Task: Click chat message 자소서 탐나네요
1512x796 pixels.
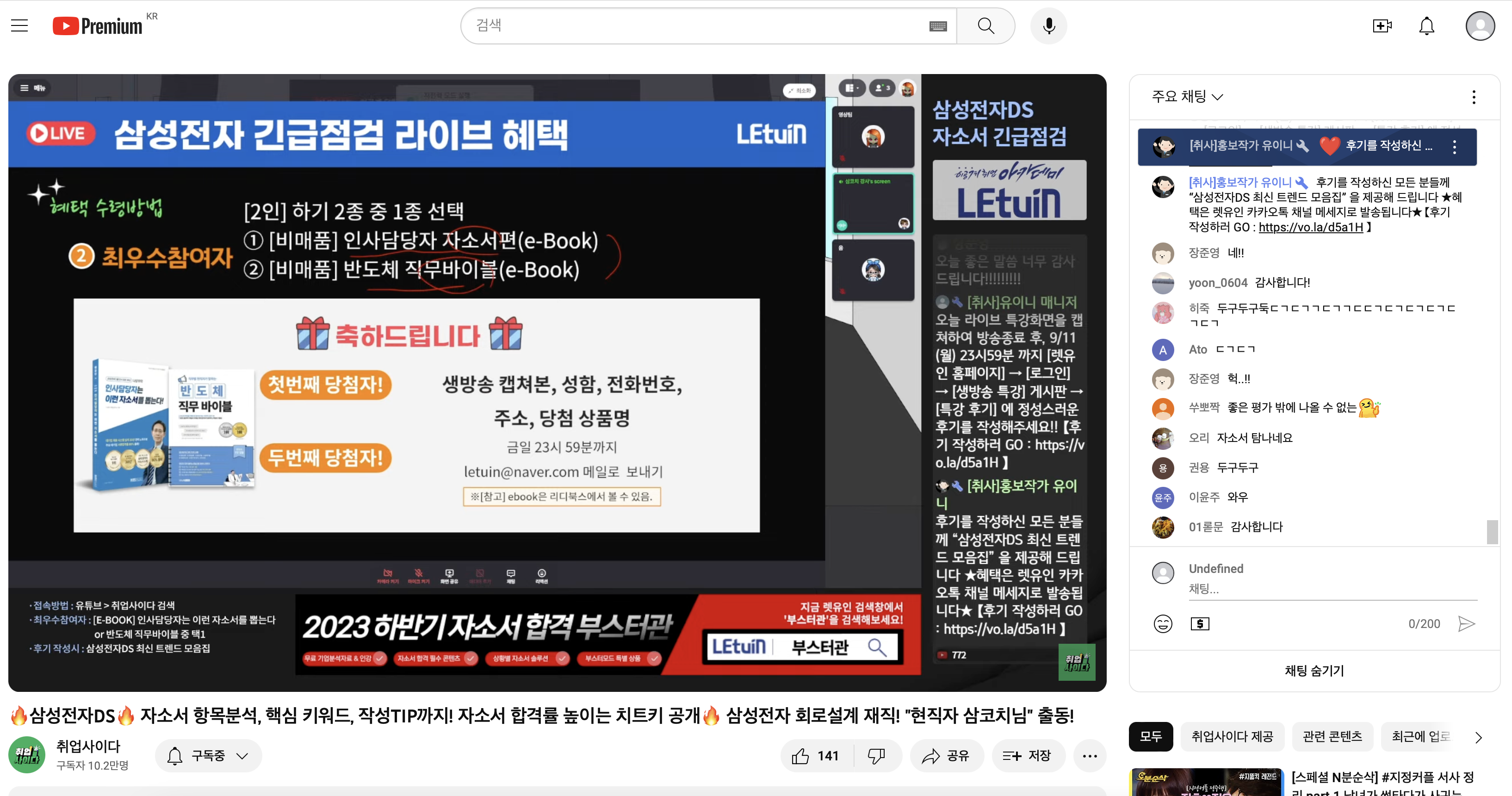Action: (x=1254, y=438)
